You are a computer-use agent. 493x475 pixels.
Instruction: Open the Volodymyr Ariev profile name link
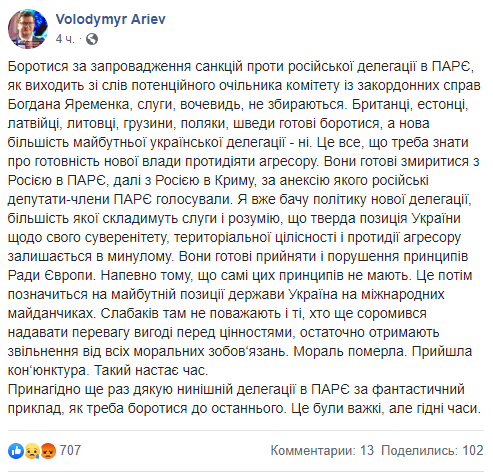110,19
